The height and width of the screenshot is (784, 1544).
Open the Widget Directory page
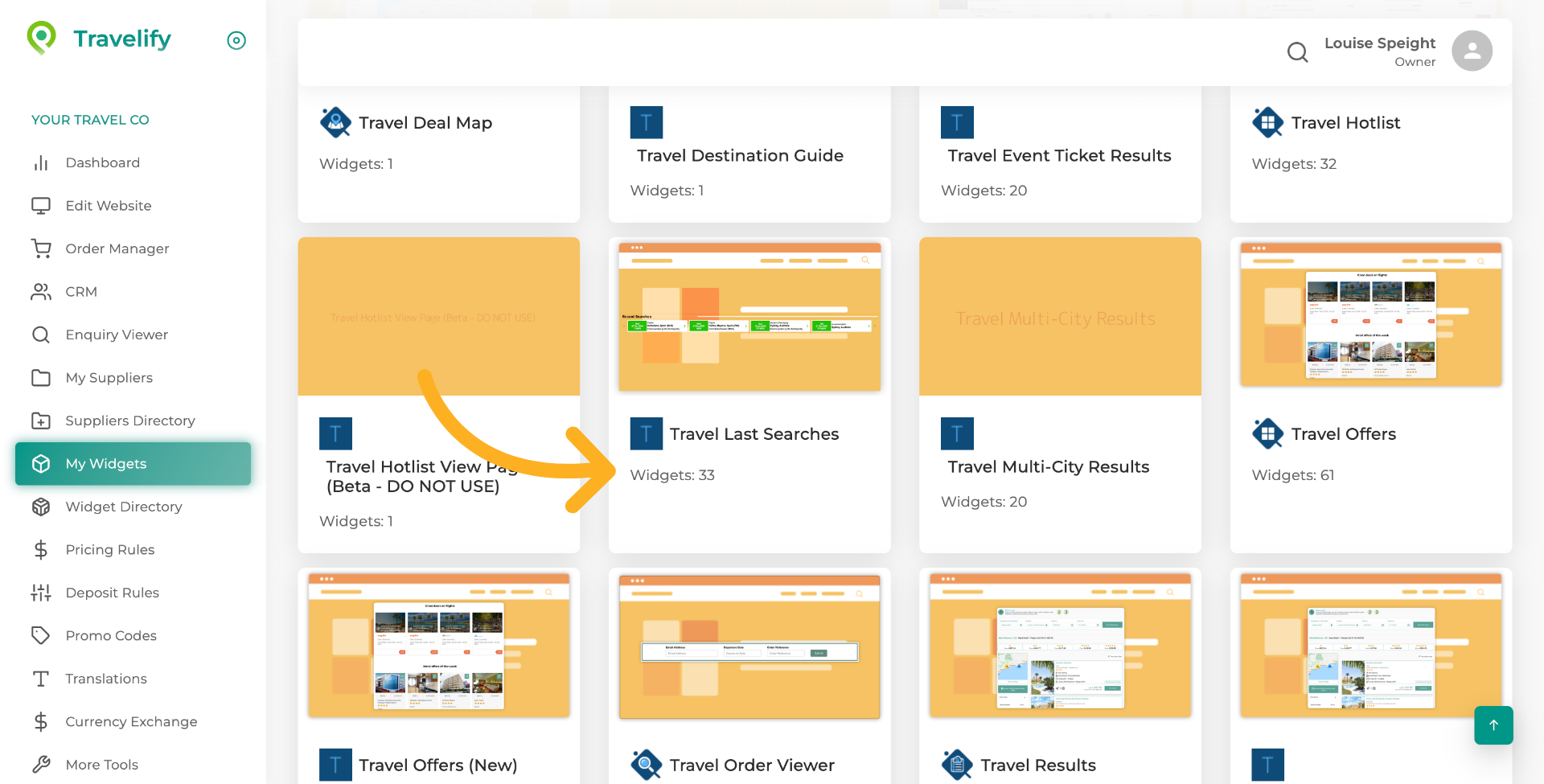[123, 507]
